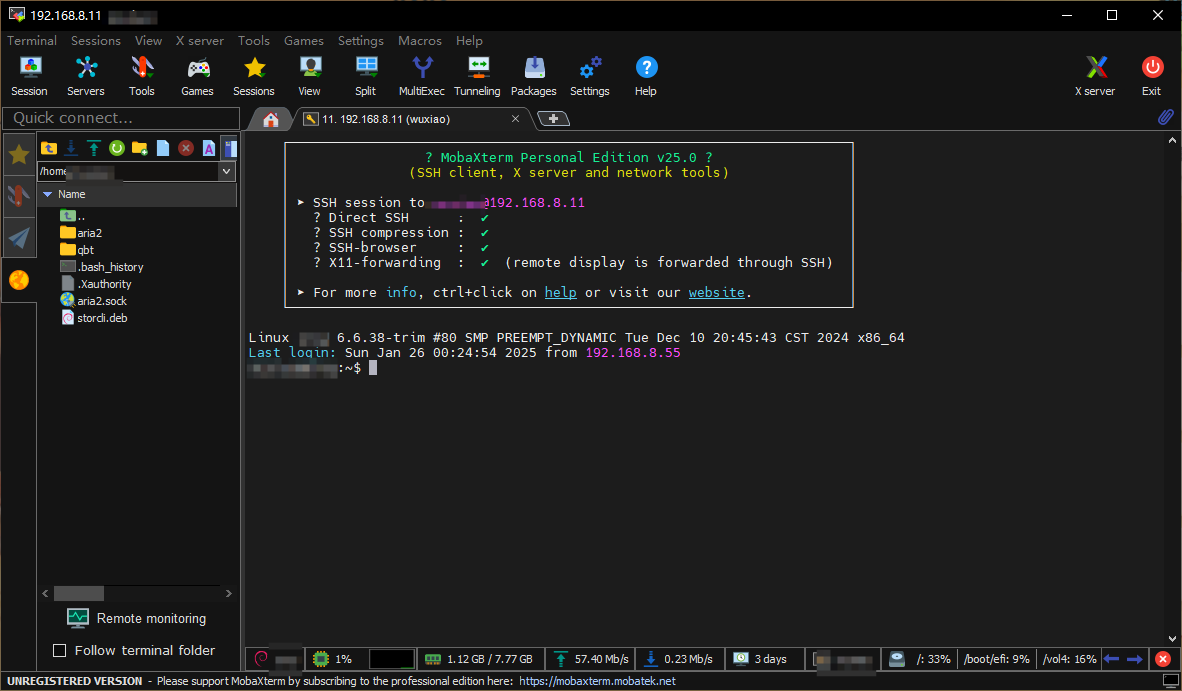
Task: Close the 192.168.8.11 session tab
Action: pos(516,119)
